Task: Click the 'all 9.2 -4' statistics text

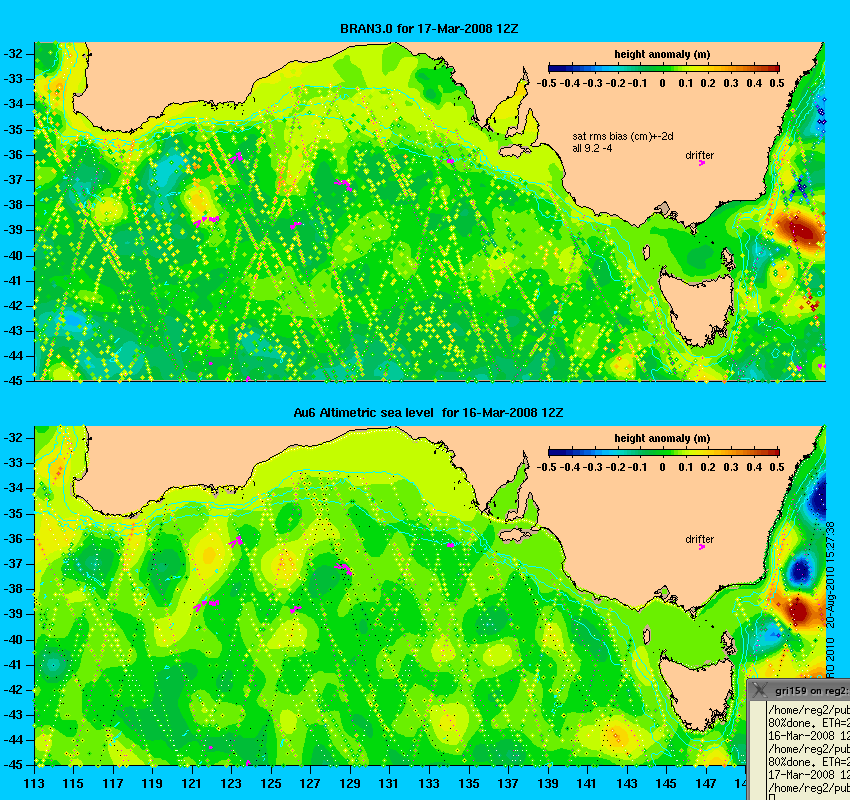Action: pos(592,148)
